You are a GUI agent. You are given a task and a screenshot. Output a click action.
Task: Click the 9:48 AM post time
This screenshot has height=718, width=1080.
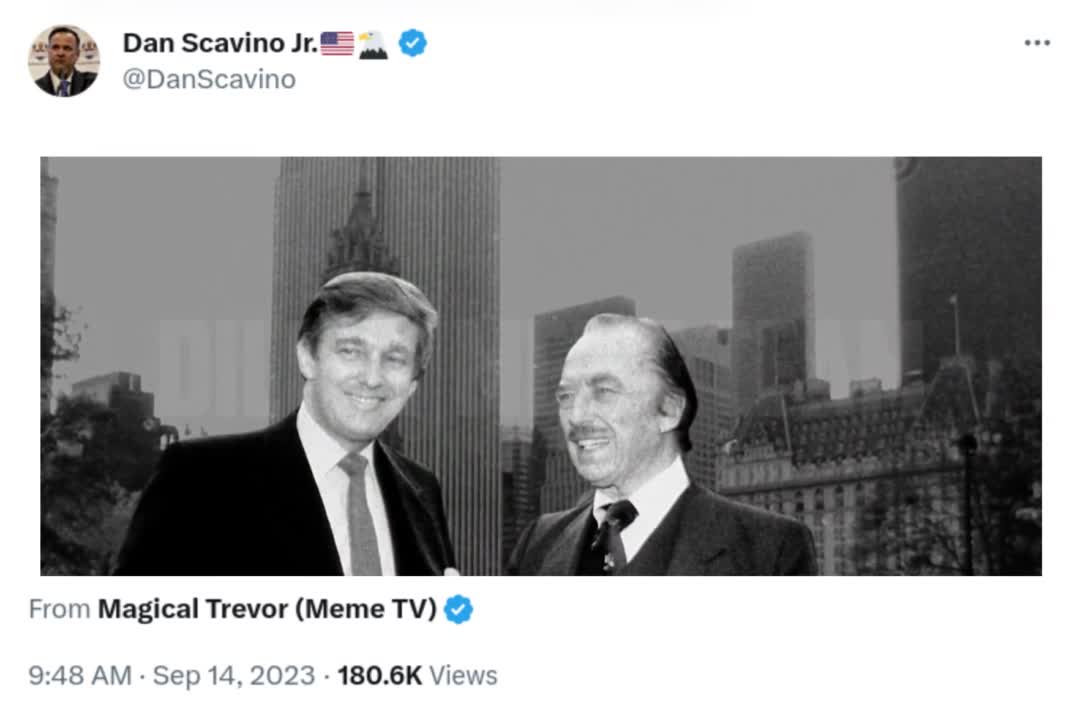[x=80, y=676]
